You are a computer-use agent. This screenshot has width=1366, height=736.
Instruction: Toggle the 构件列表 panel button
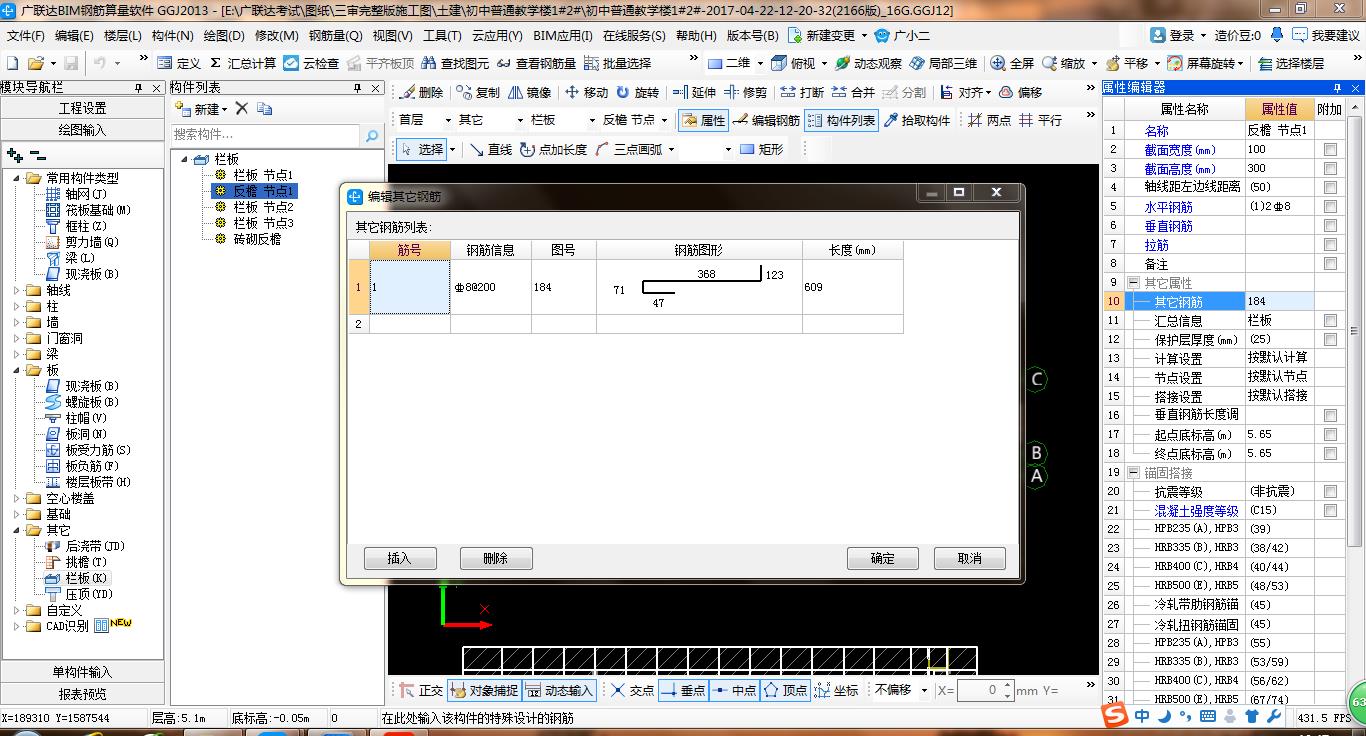(x=841, y=120)
